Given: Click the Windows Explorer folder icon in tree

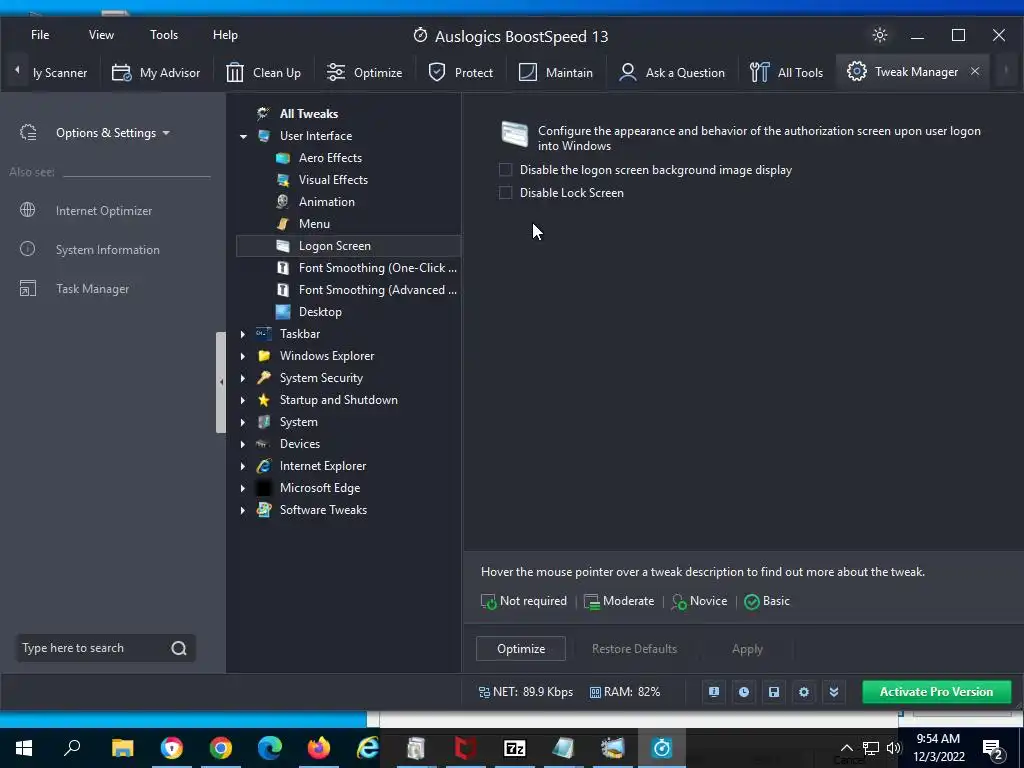Looking at the screenshot, I should point(264,356).
